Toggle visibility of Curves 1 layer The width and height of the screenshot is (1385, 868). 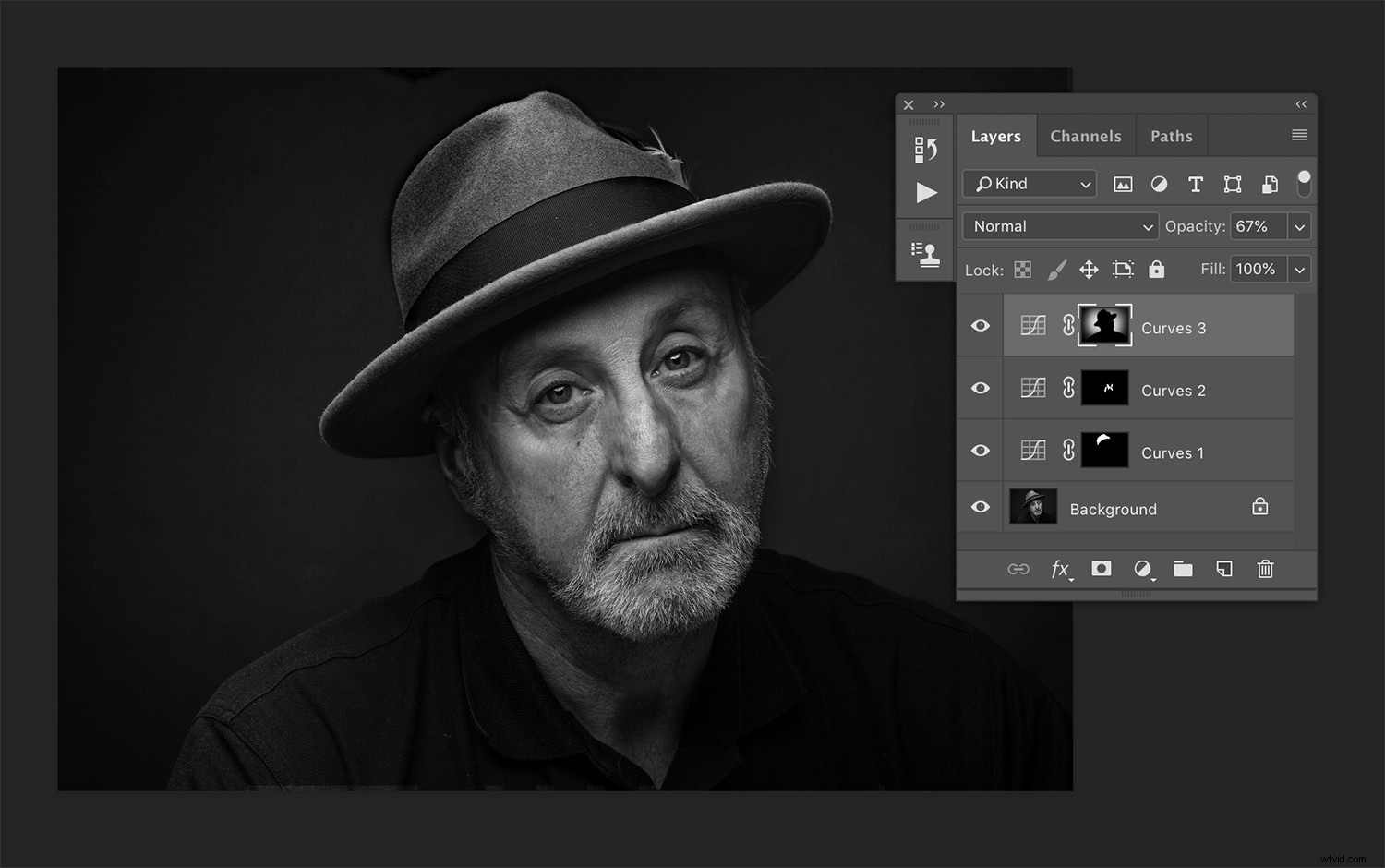pyautogui.click(x=981, y=450)
